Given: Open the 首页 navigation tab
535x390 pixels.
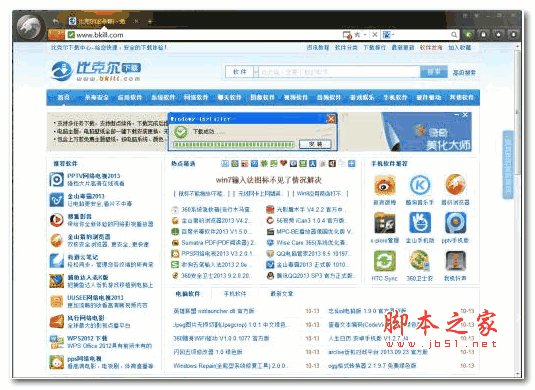Looking at the screenshot, I should tap(63, 98).
